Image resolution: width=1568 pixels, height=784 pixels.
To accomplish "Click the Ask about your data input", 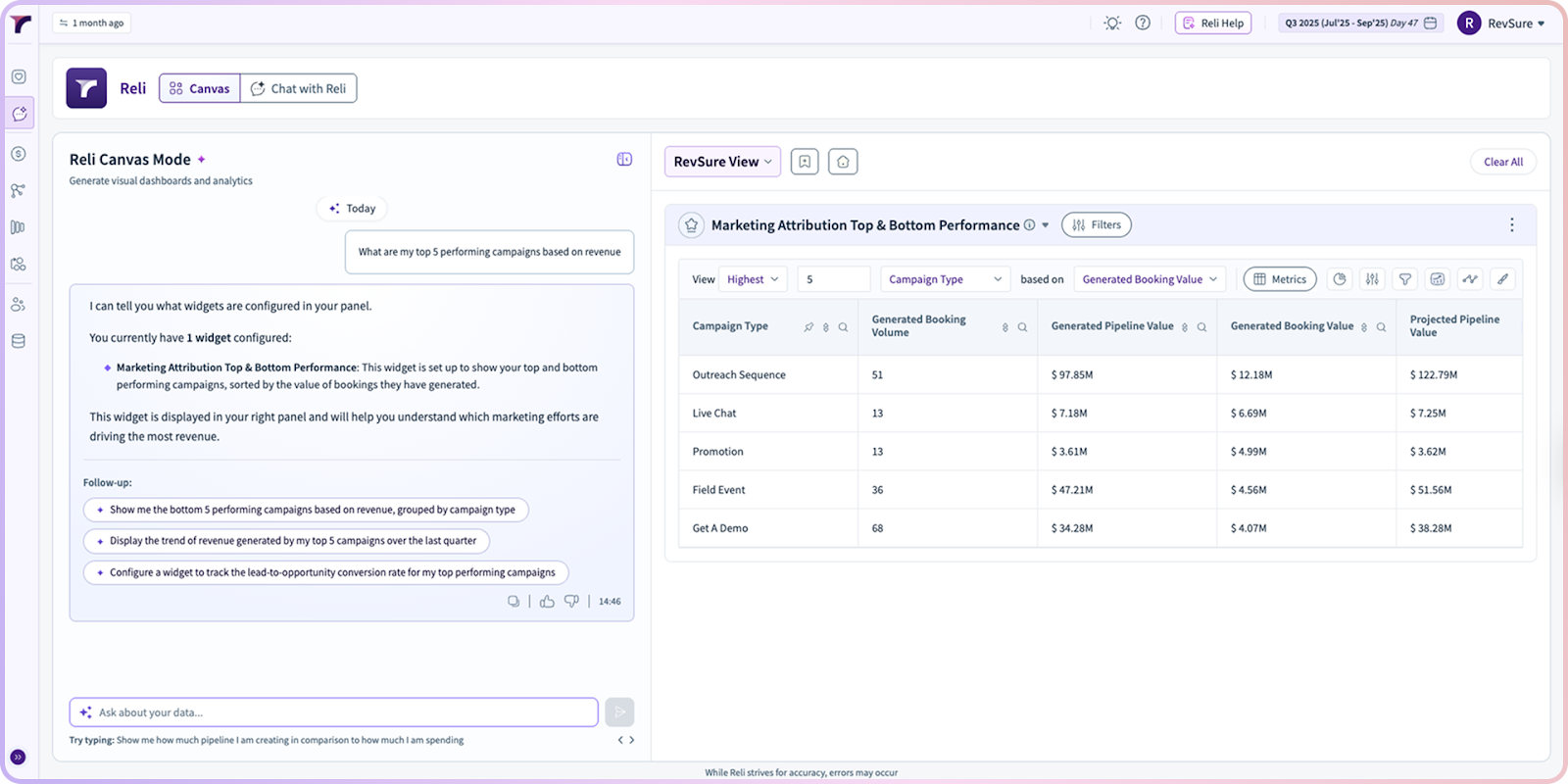I will click(x=333, y=712).
